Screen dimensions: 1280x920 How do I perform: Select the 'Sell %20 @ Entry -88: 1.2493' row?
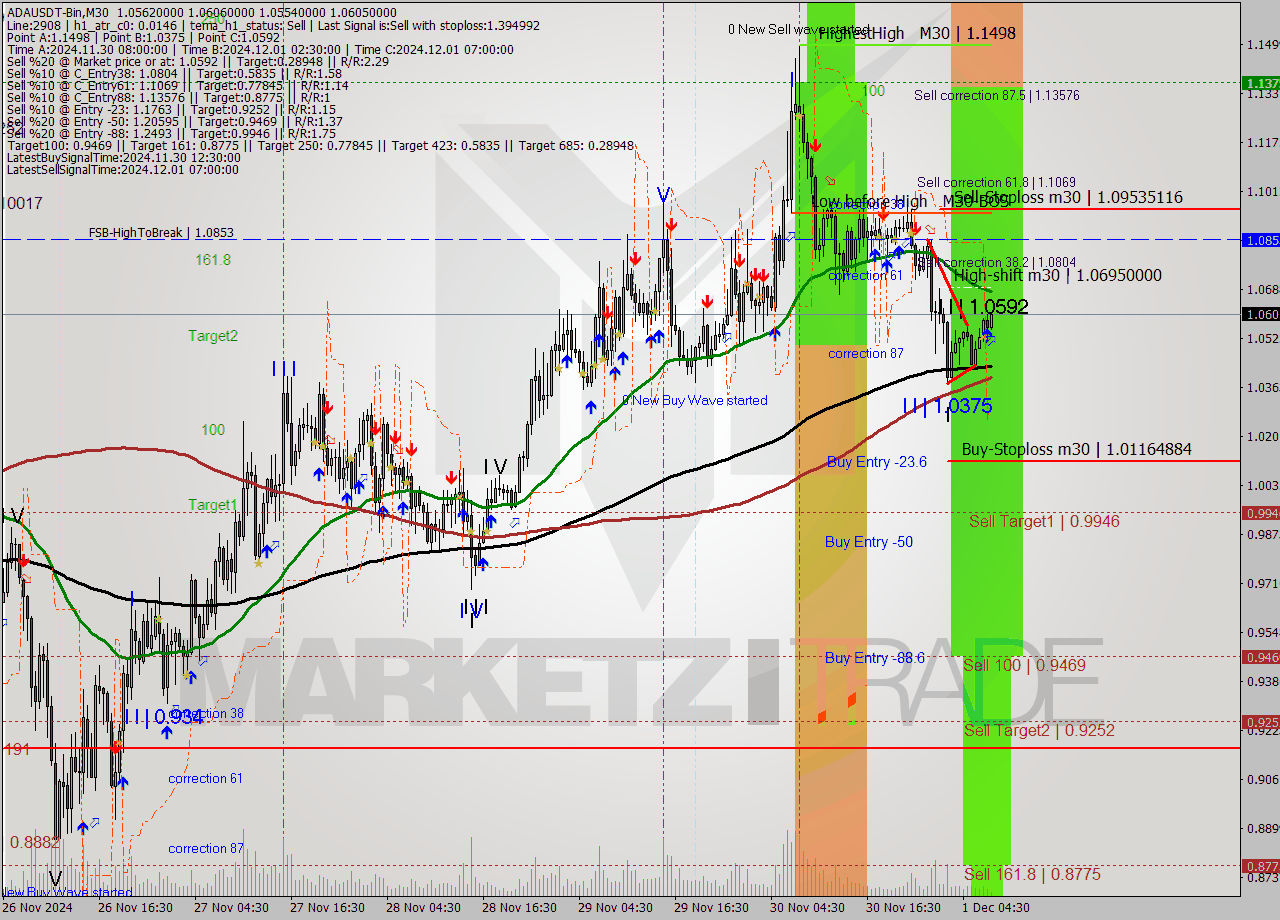(x=171, y=134)
